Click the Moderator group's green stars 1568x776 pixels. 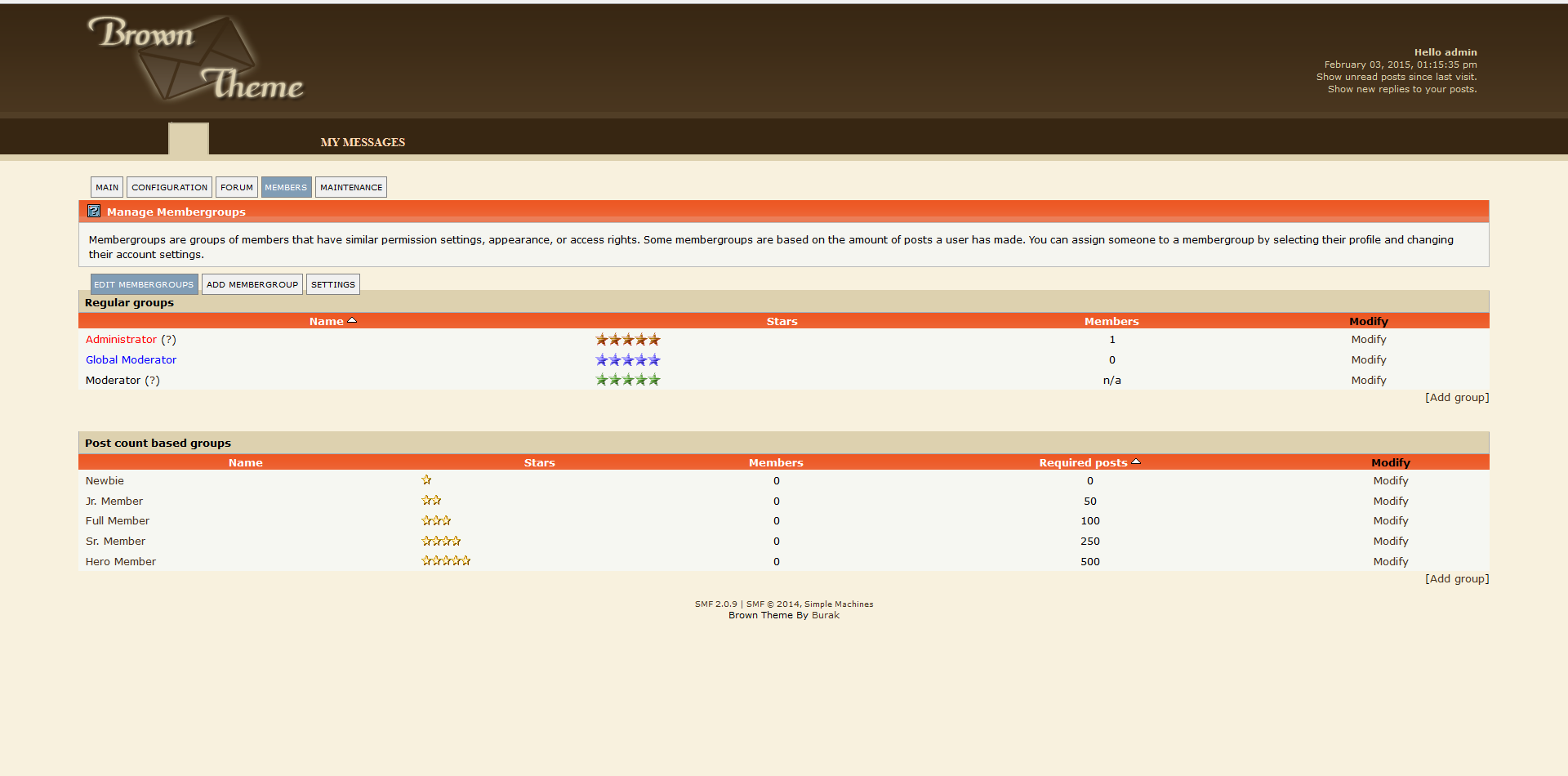tap(627, 380)
